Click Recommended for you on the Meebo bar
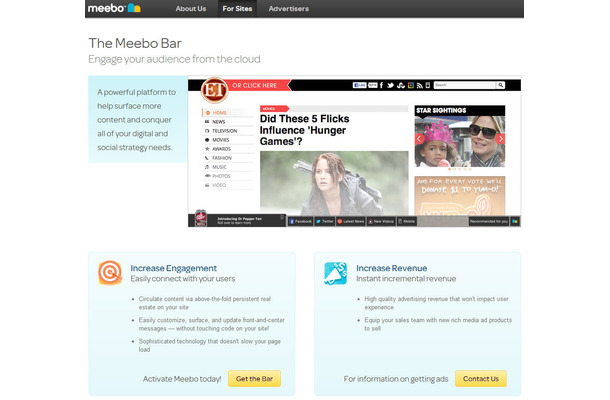The image size is (610, 400). (x=489, y=221)
